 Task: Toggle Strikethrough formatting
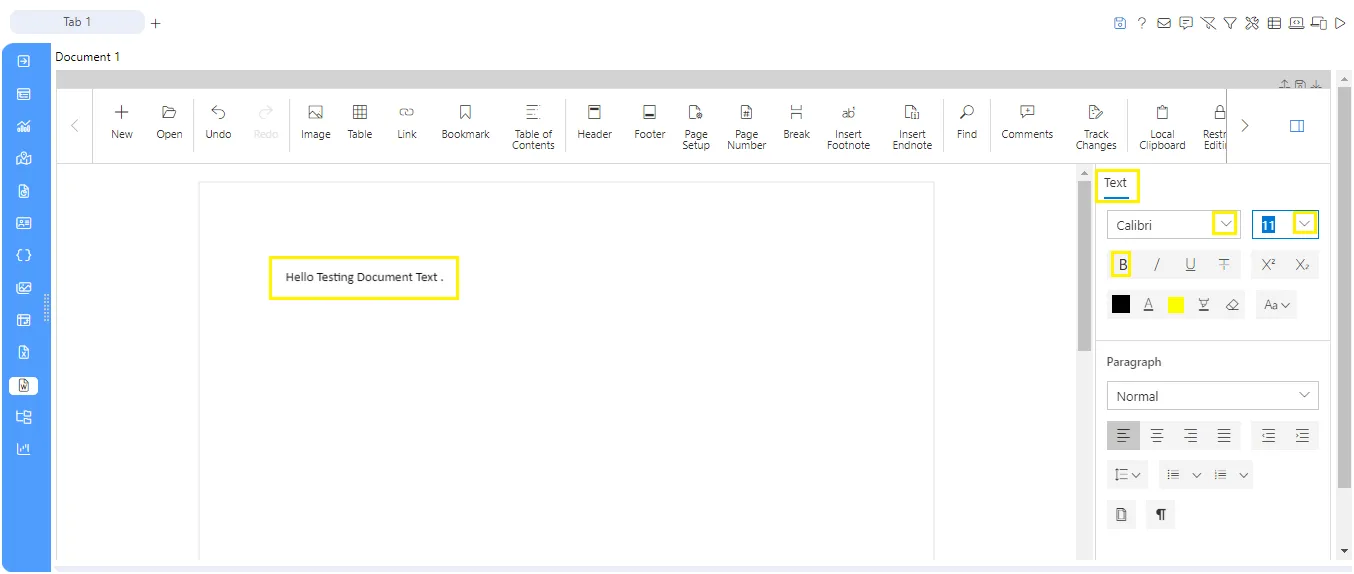(1224, 265)
